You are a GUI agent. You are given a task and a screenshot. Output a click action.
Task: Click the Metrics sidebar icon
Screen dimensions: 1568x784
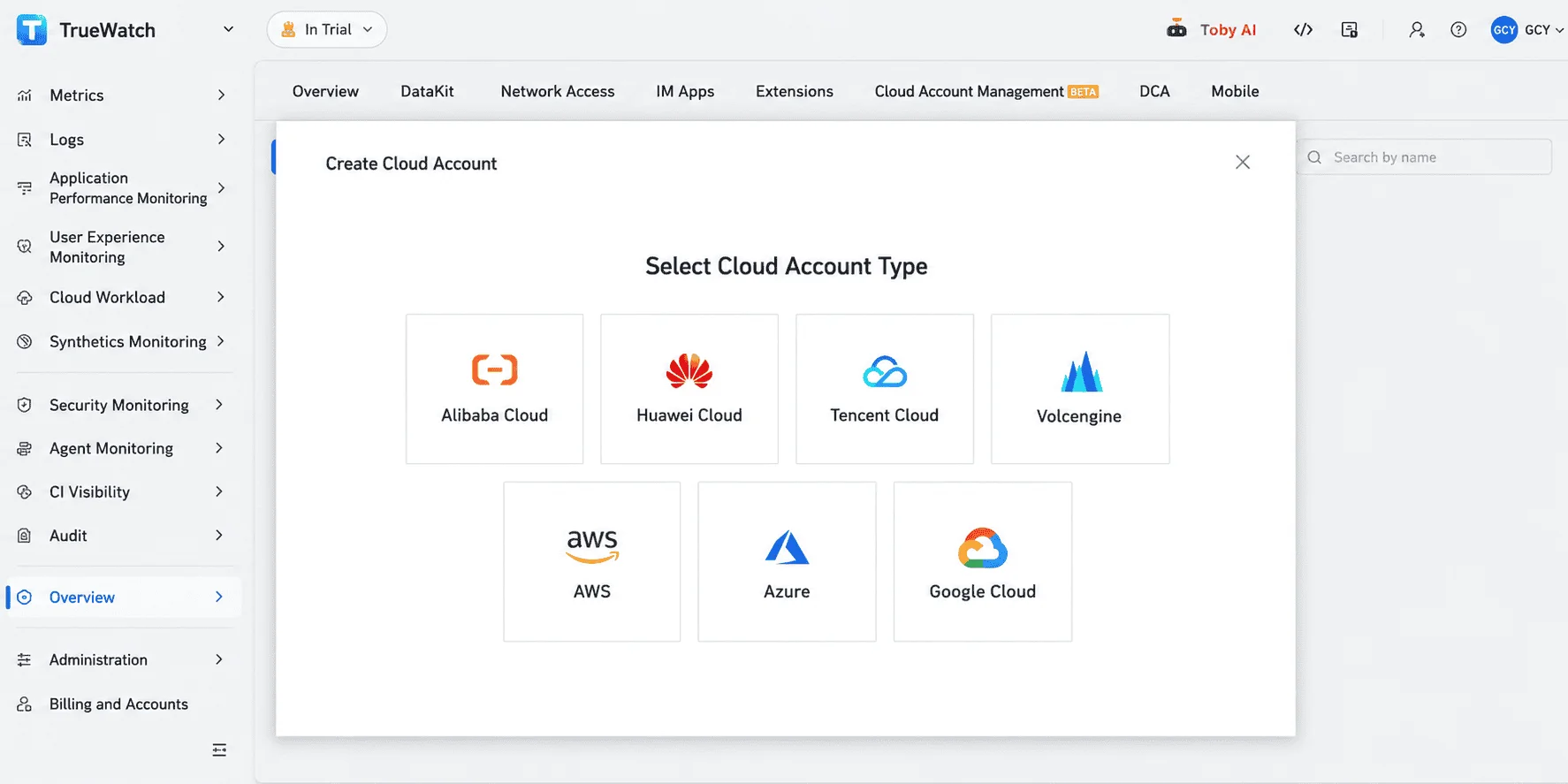[25, 95]
